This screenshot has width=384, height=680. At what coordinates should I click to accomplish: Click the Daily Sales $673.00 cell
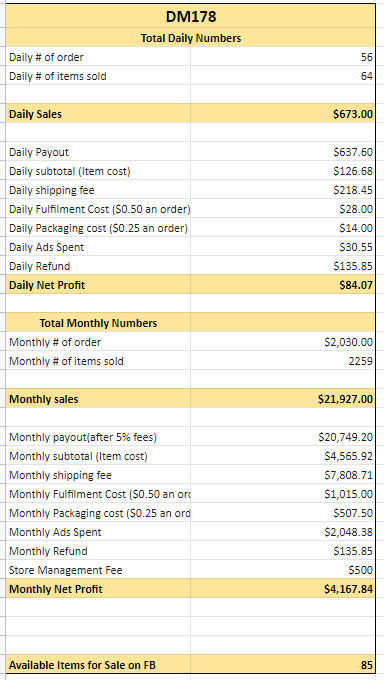283,114
